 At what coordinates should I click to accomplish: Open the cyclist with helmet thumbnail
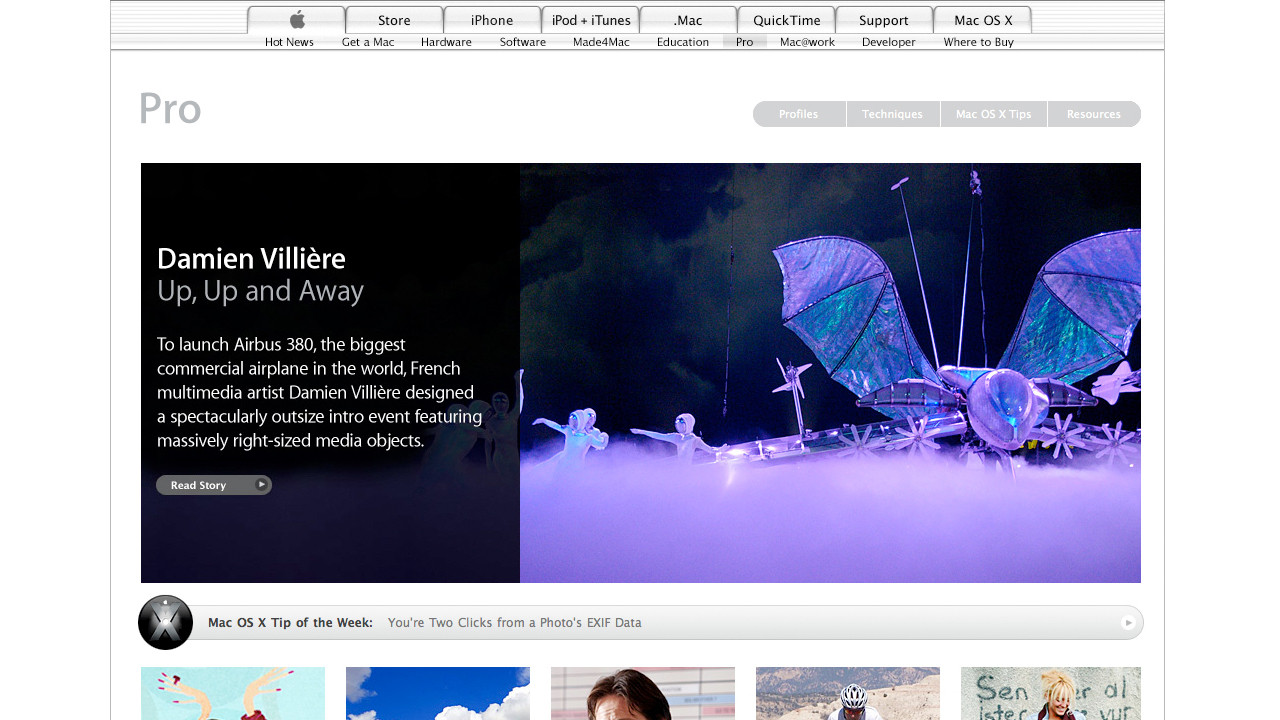point(848,693)
